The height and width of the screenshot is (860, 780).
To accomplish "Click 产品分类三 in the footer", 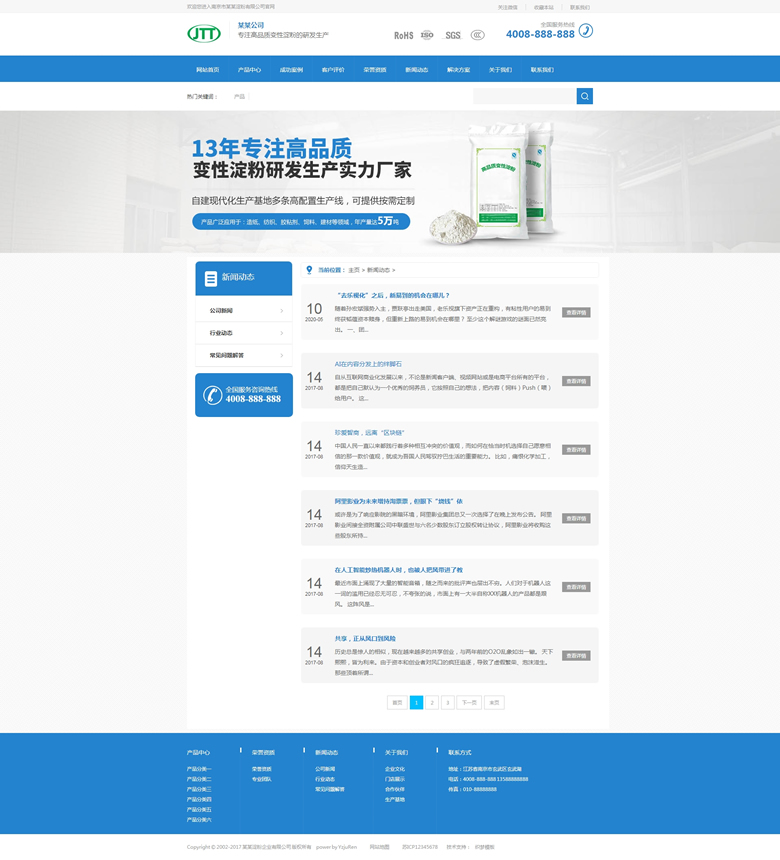I will (199, 789).
